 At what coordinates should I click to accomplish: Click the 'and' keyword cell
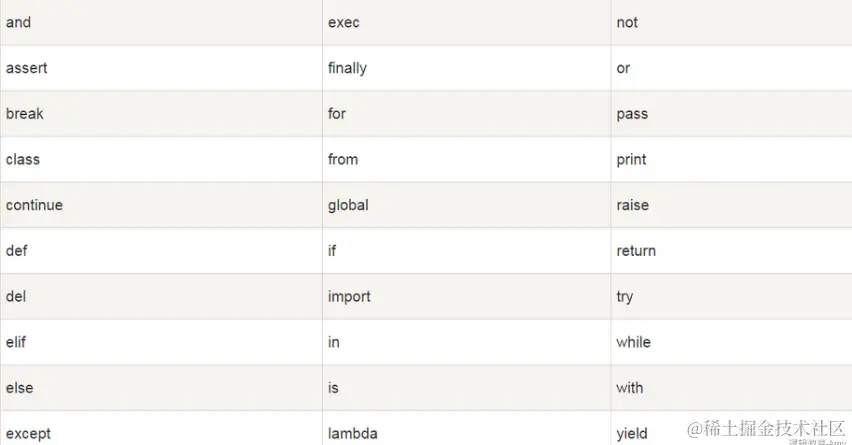[x=19, y=22]
